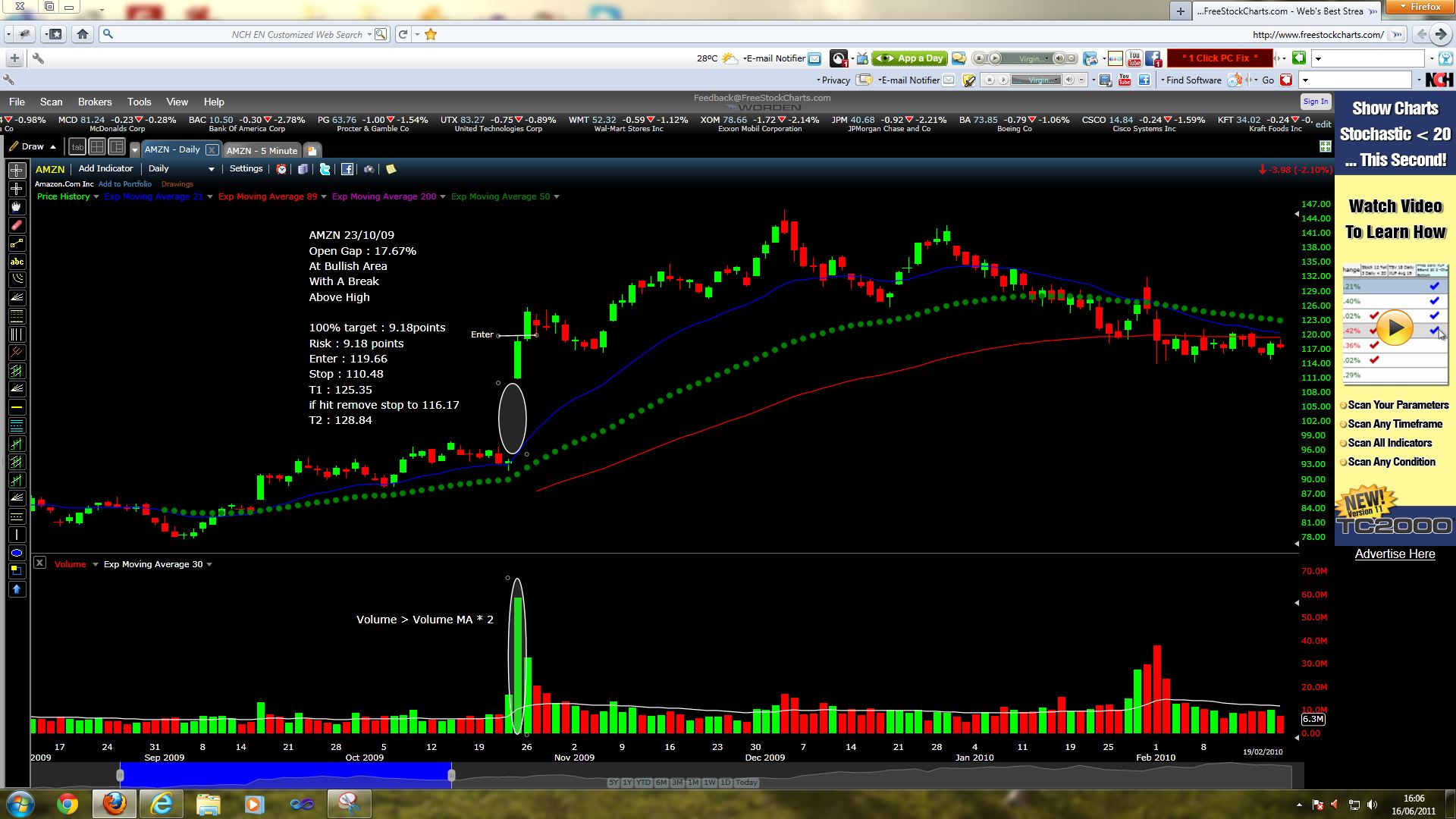
Task: Open the File menu
Action: (17, 102)
